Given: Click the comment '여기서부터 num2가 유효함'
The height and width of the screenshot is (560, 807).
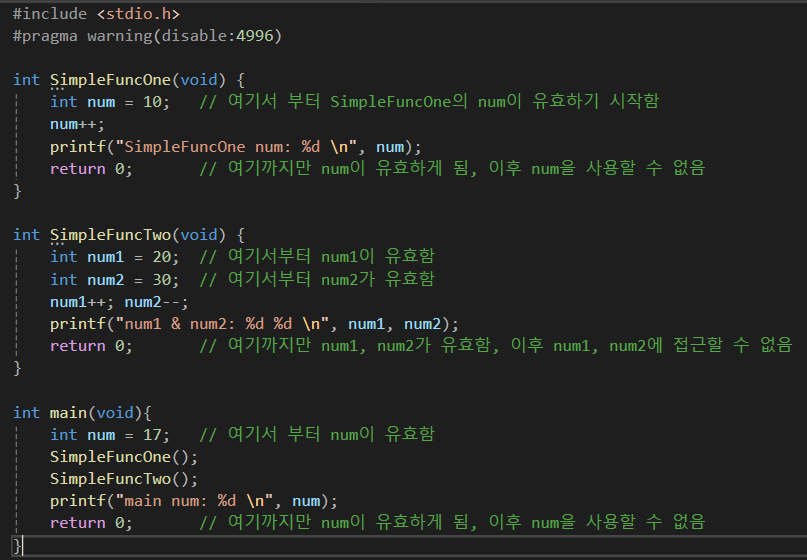Looking at the screenshot, I should (x=317, y=279).
